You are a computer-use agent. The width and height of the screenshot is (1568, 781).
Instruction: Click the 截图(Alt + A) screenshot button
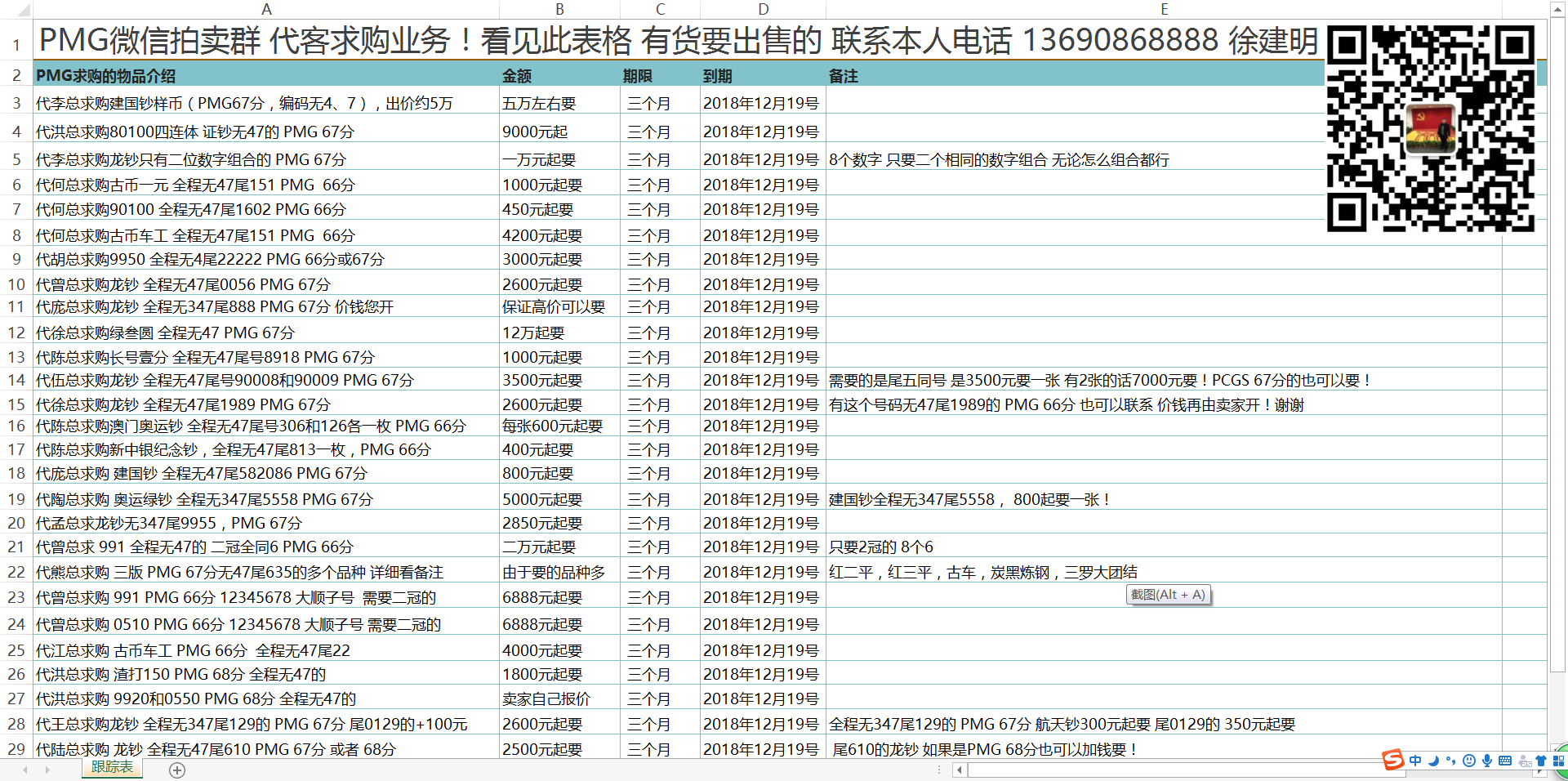click(1168, 595)
